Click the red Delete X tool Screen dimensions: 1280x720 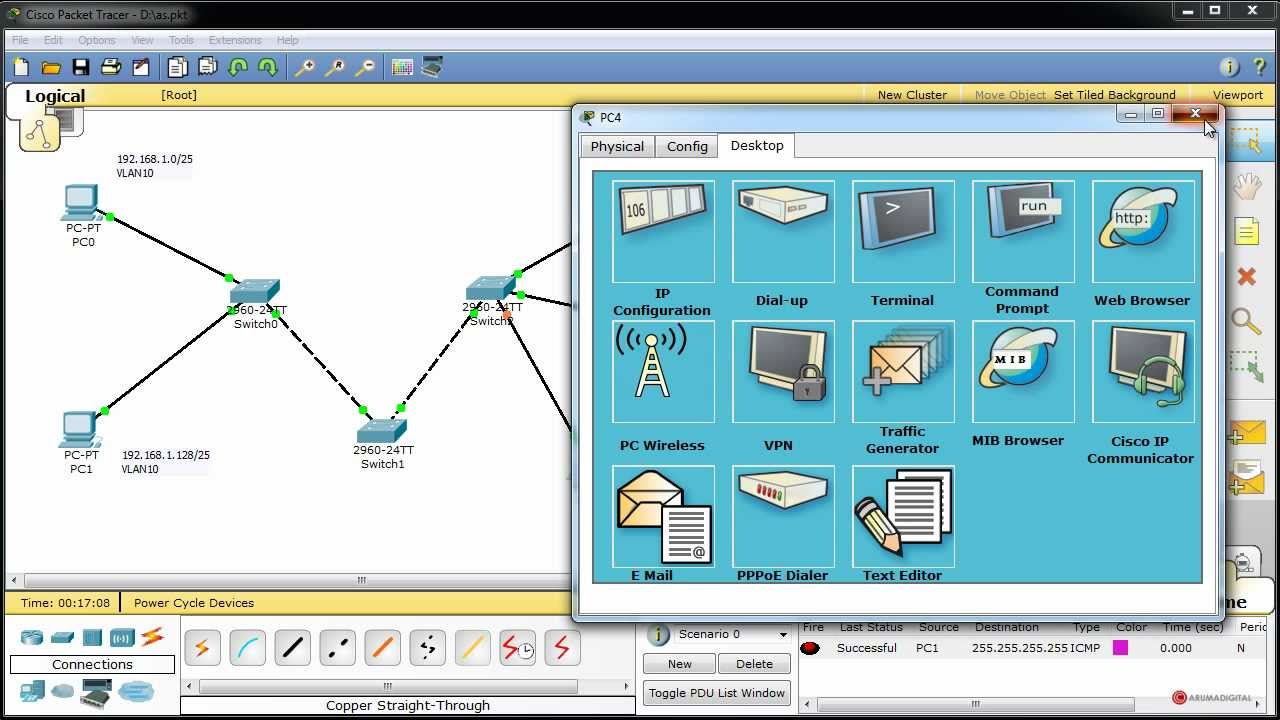[1246, 275]
